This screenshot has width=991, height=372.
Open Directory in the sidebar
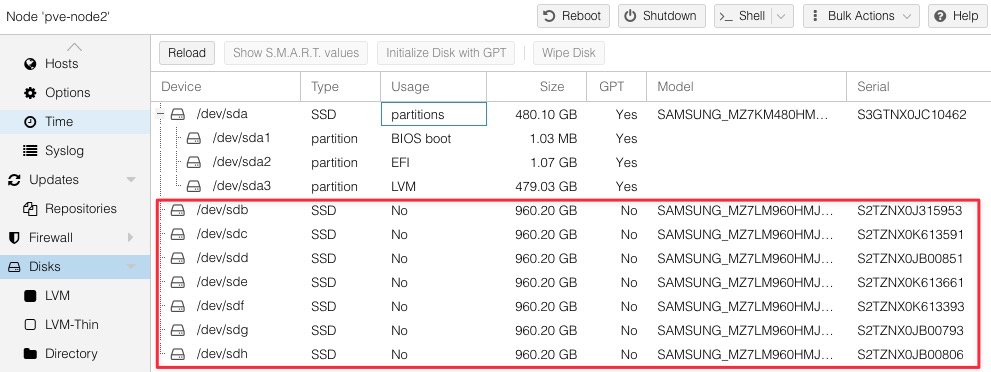point(71,354)
